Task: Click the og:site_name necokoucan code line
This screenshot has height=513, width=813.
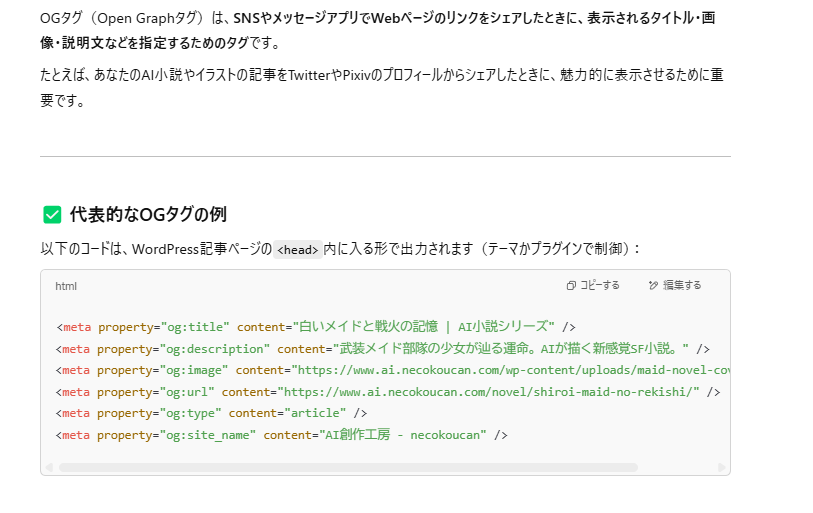Action: (282, 435)
